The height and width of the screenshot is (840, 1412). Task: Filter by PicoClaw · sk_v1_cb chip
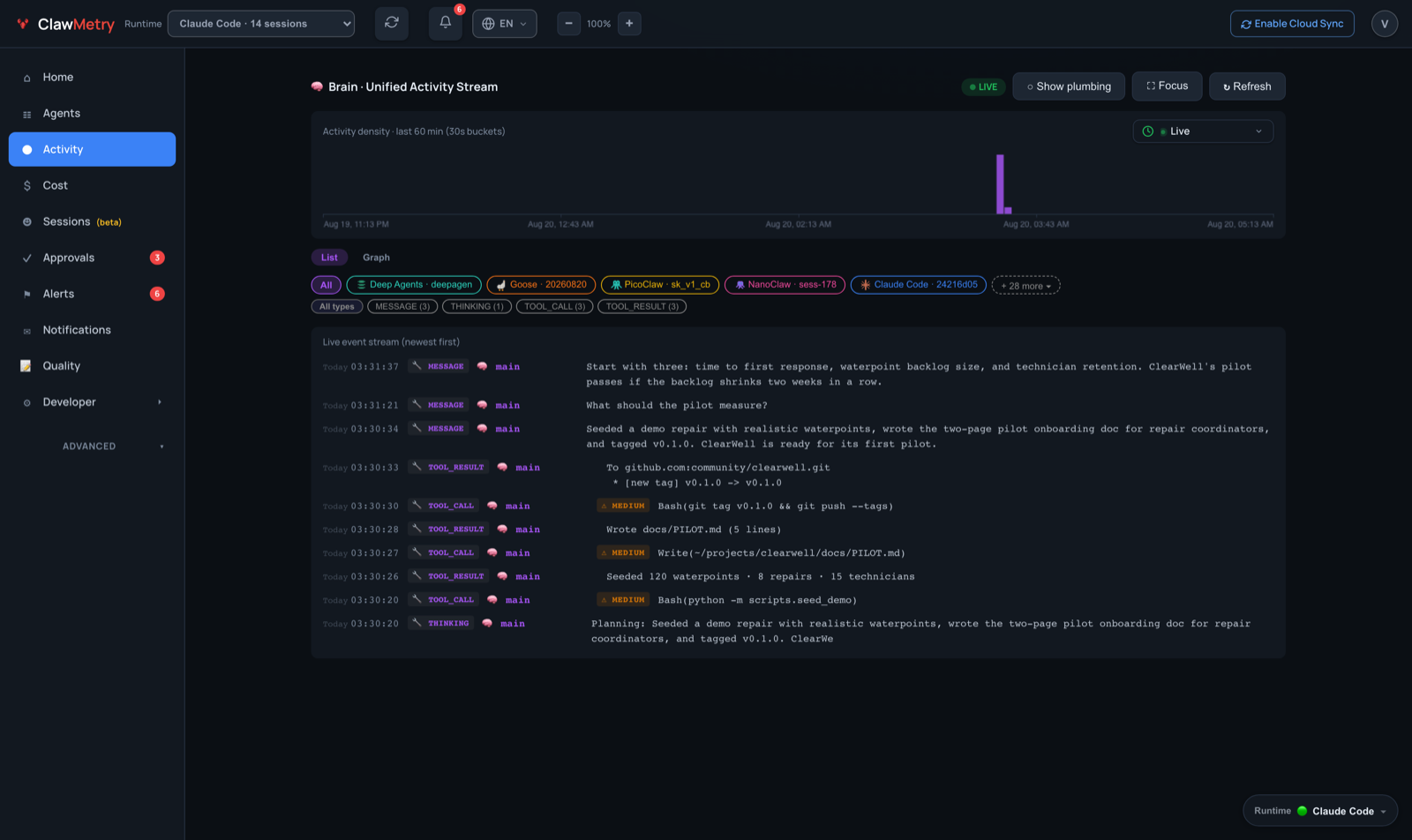660,285
